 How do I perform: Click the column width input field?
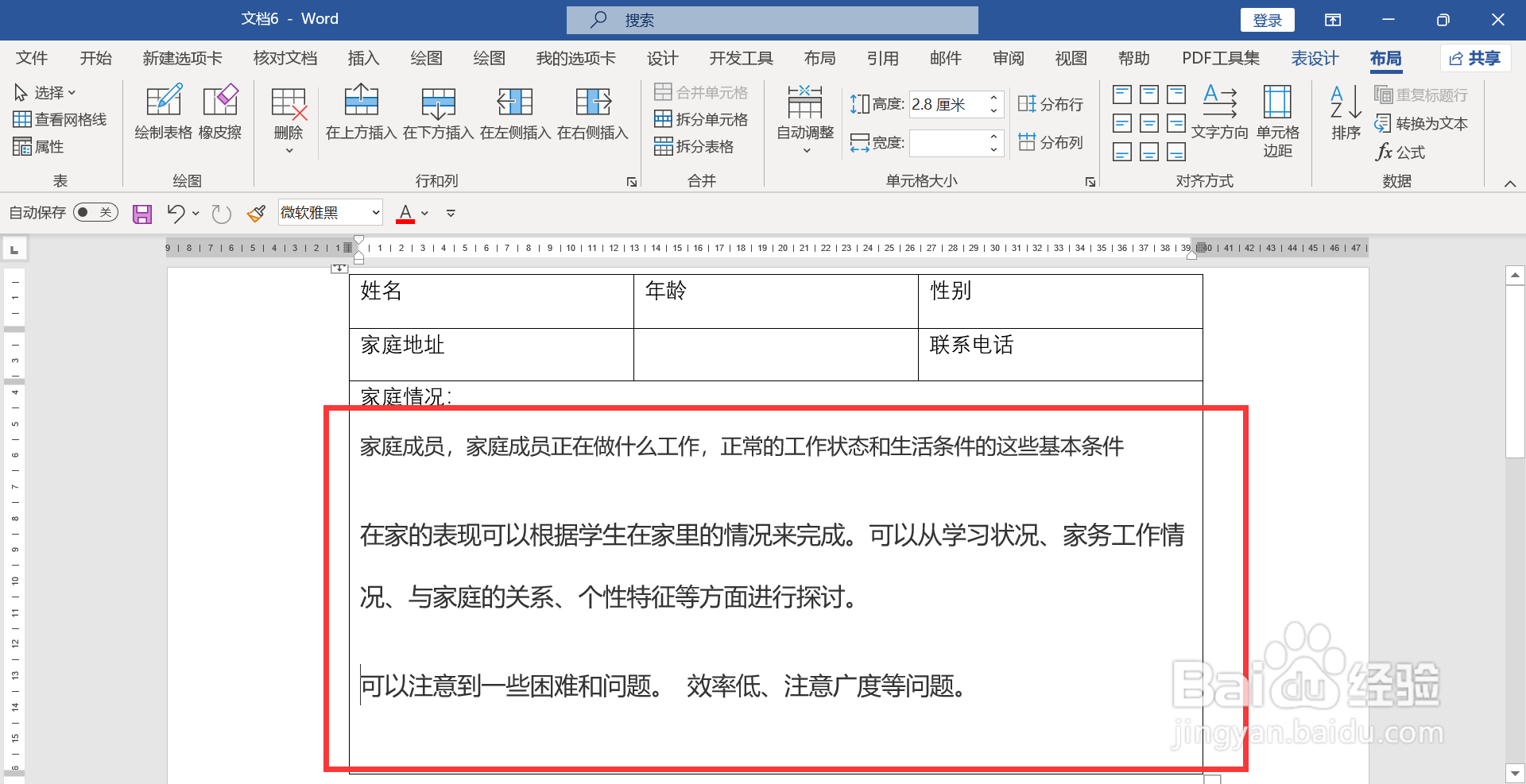click(947, 143)
